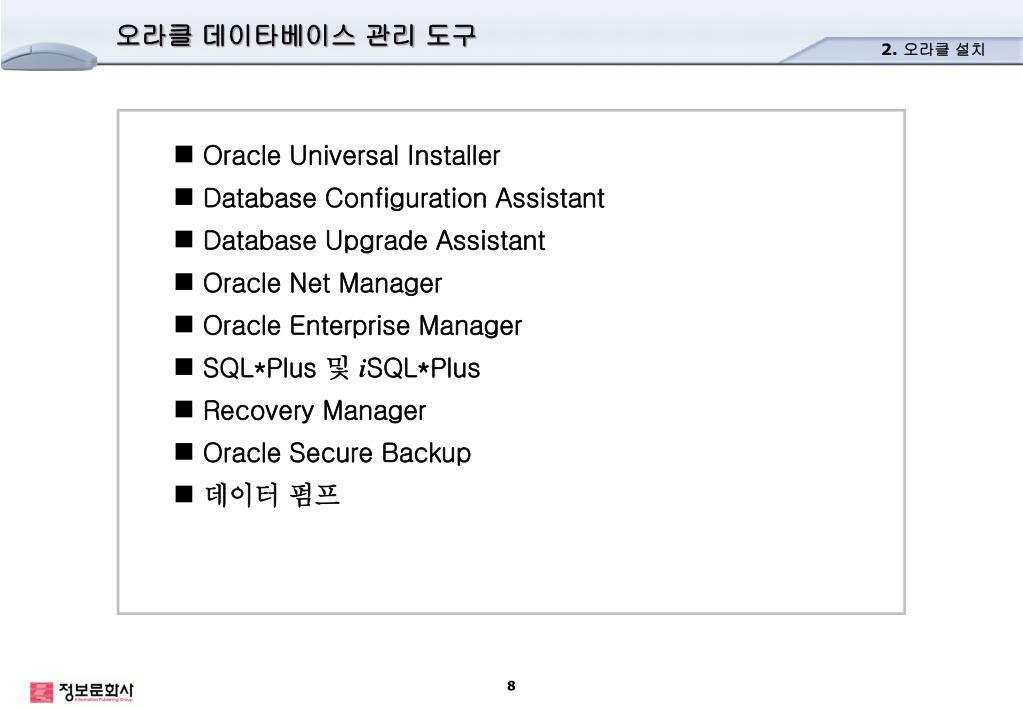Select the Database Configuration Assistant line
Image resolution: width=1023 pixels, height=708 pixels.
tap(404, 198)
